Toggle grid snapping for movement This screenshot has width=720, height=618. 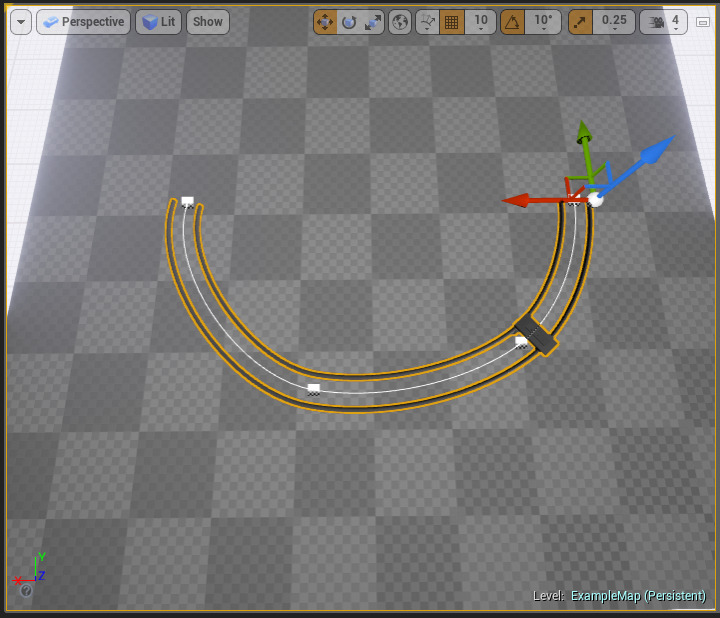452,22
